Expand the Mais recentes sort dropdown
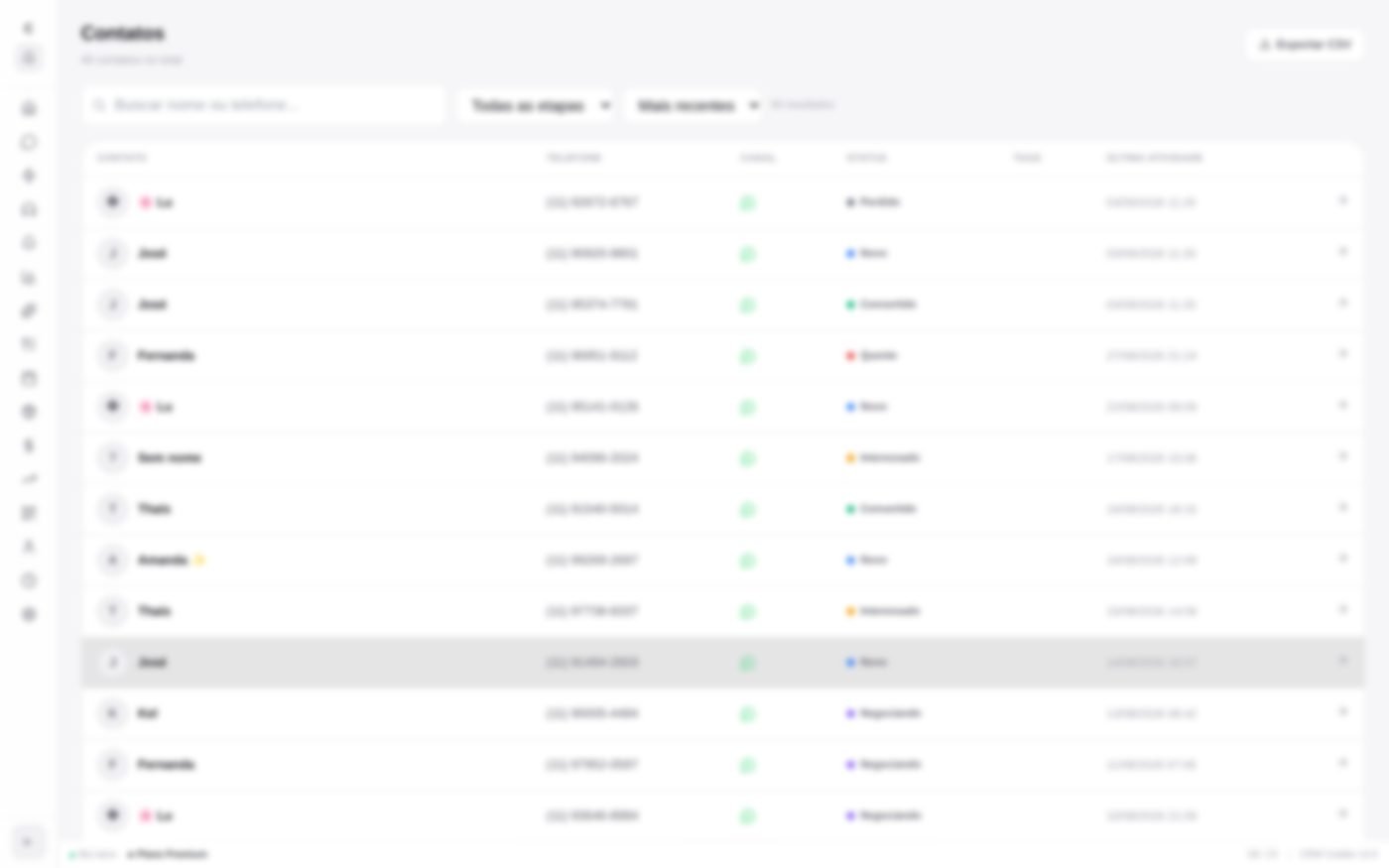Screen dimensions: 1389x868 click(694, 105)
